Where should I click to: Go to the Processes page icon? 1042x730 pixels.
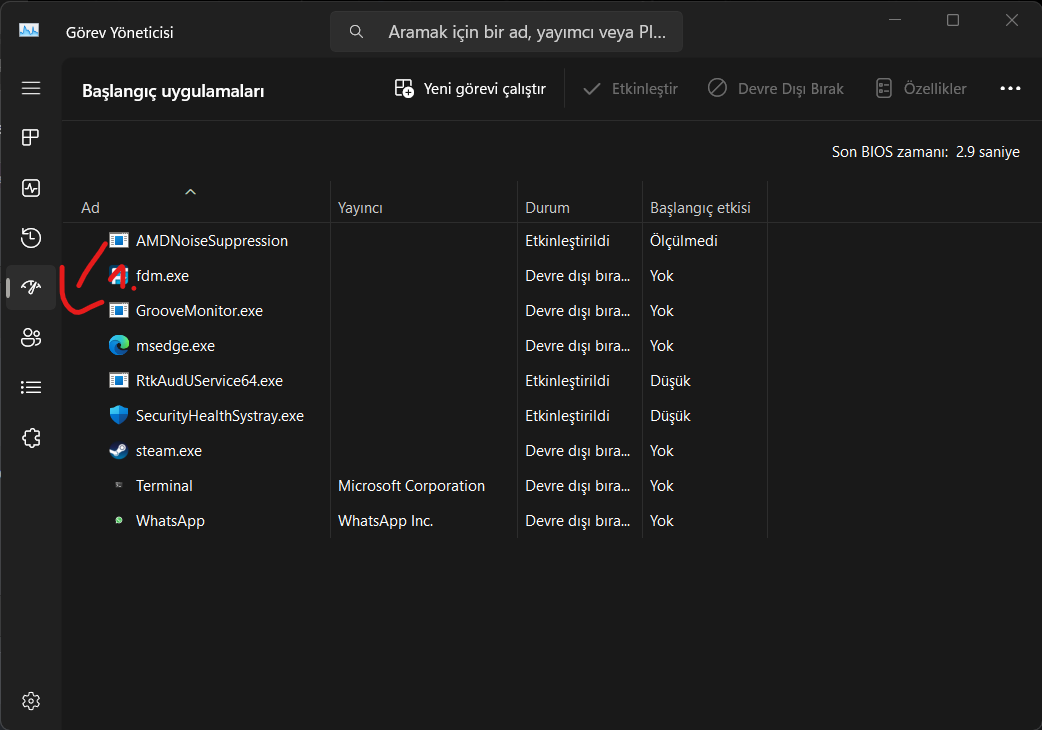click(31, 137)
